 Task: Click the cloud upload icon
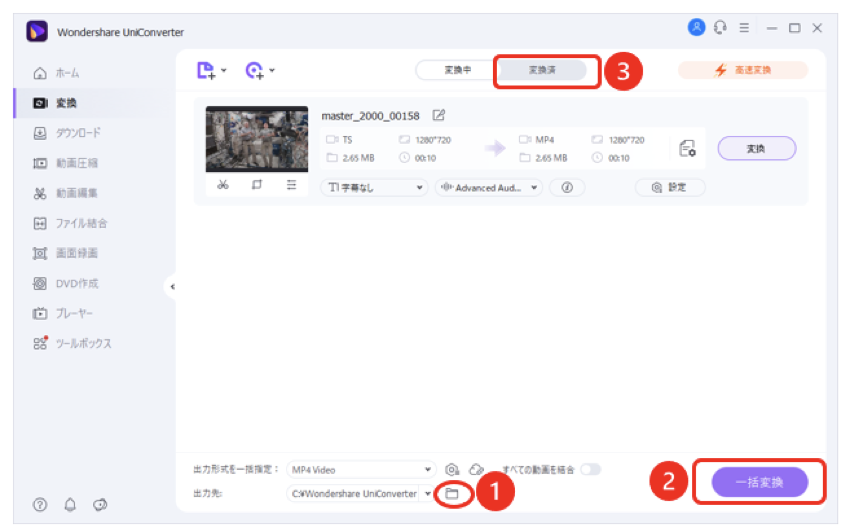click(x=476, y=470)
